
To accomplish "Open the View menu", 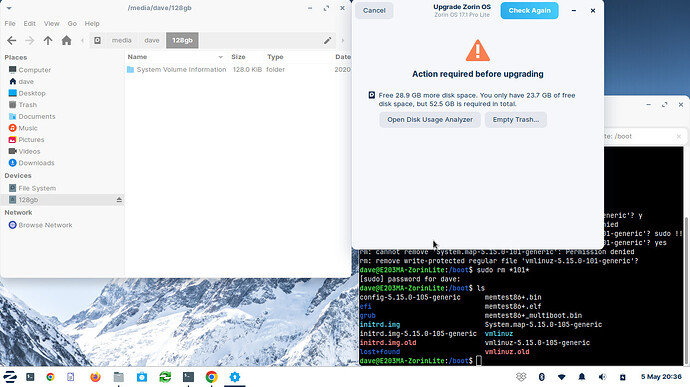I will point(51,23).
